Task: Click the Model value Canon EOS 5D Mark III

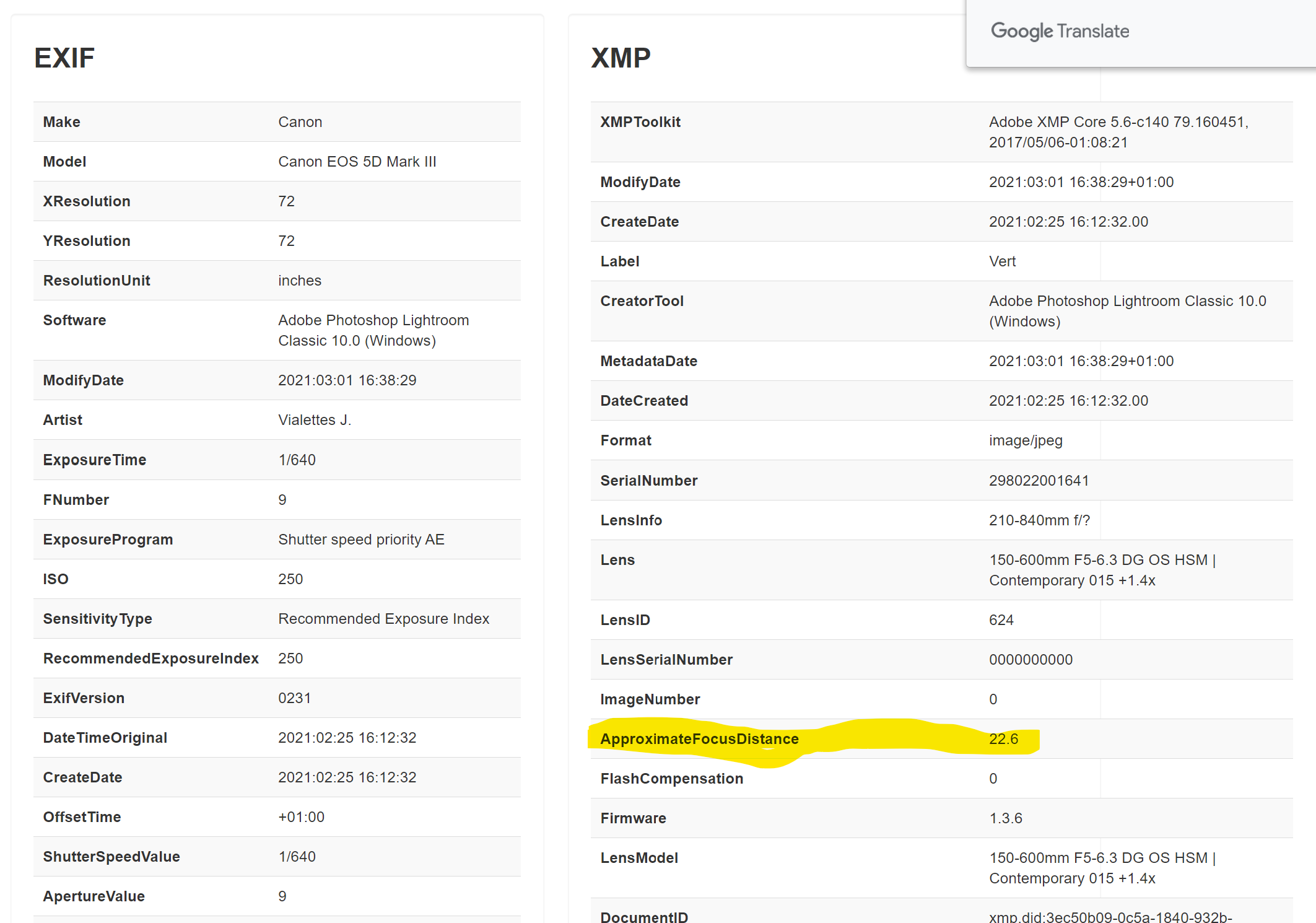Action: click(357, 162)
